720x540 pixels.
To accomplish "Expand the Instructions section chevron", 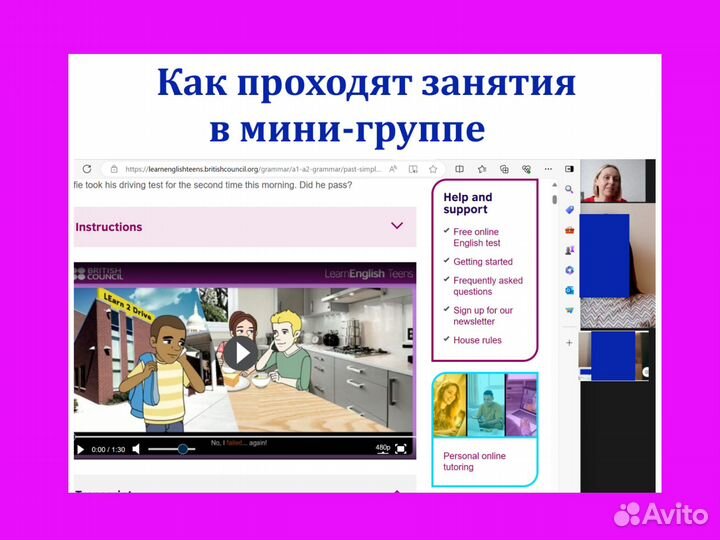I will (x=397, y=225).
